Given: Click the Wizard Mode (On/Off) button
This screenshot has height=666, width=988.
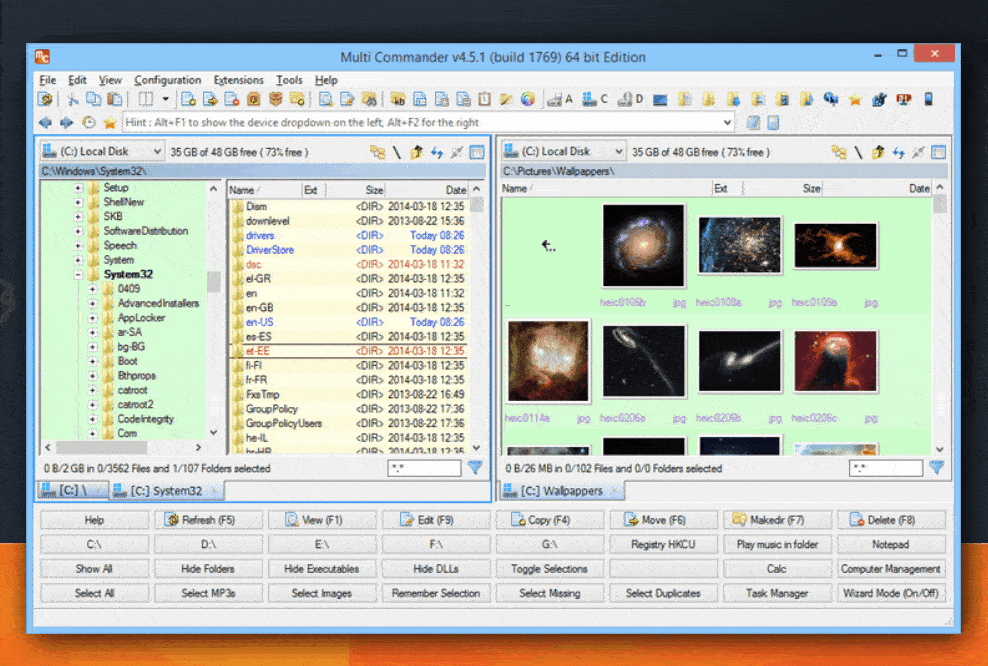Looking at the screenshot, I should click(891, 593).
